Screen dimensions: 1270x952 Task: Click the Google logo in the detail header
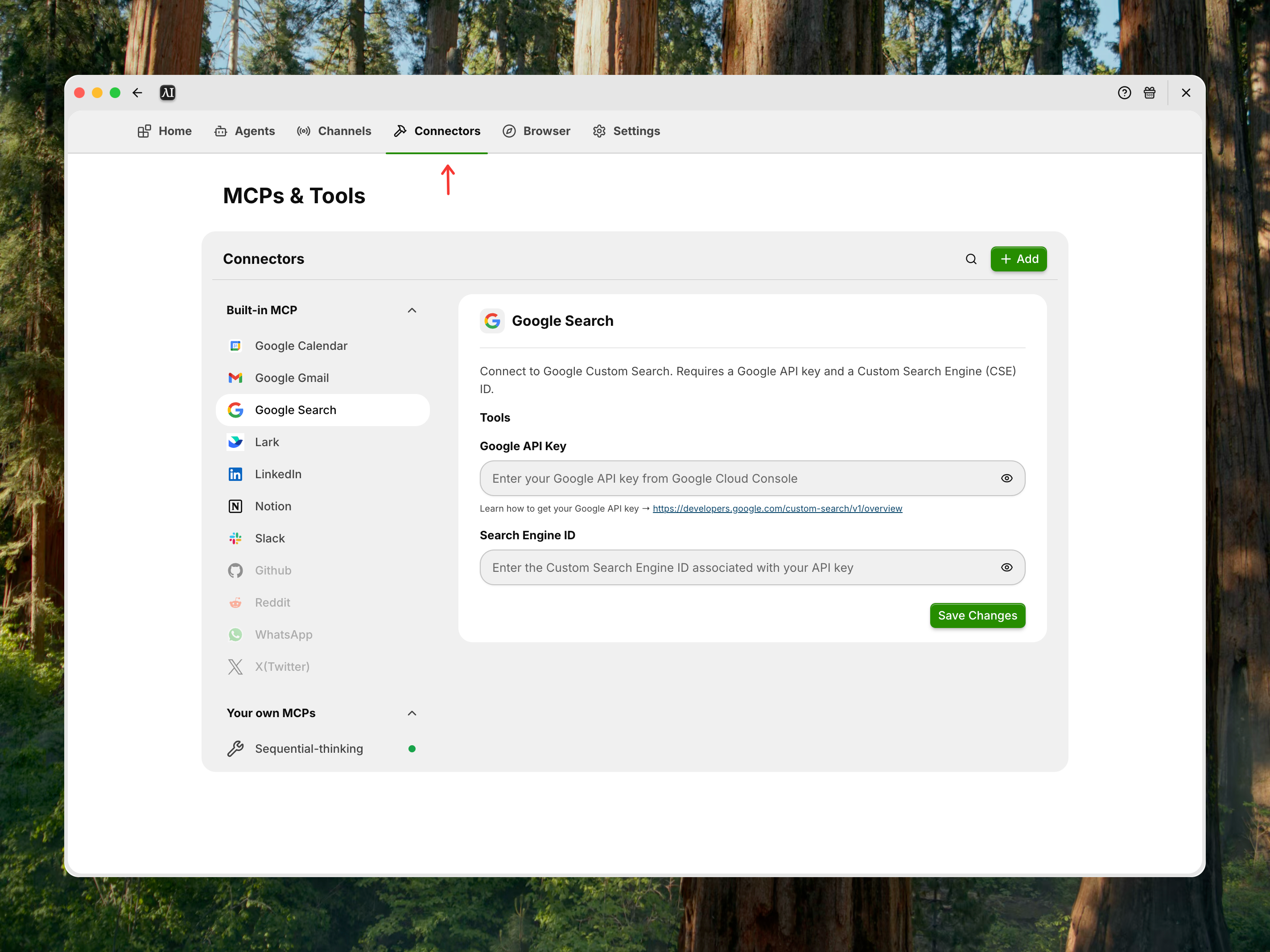(492, 321)
